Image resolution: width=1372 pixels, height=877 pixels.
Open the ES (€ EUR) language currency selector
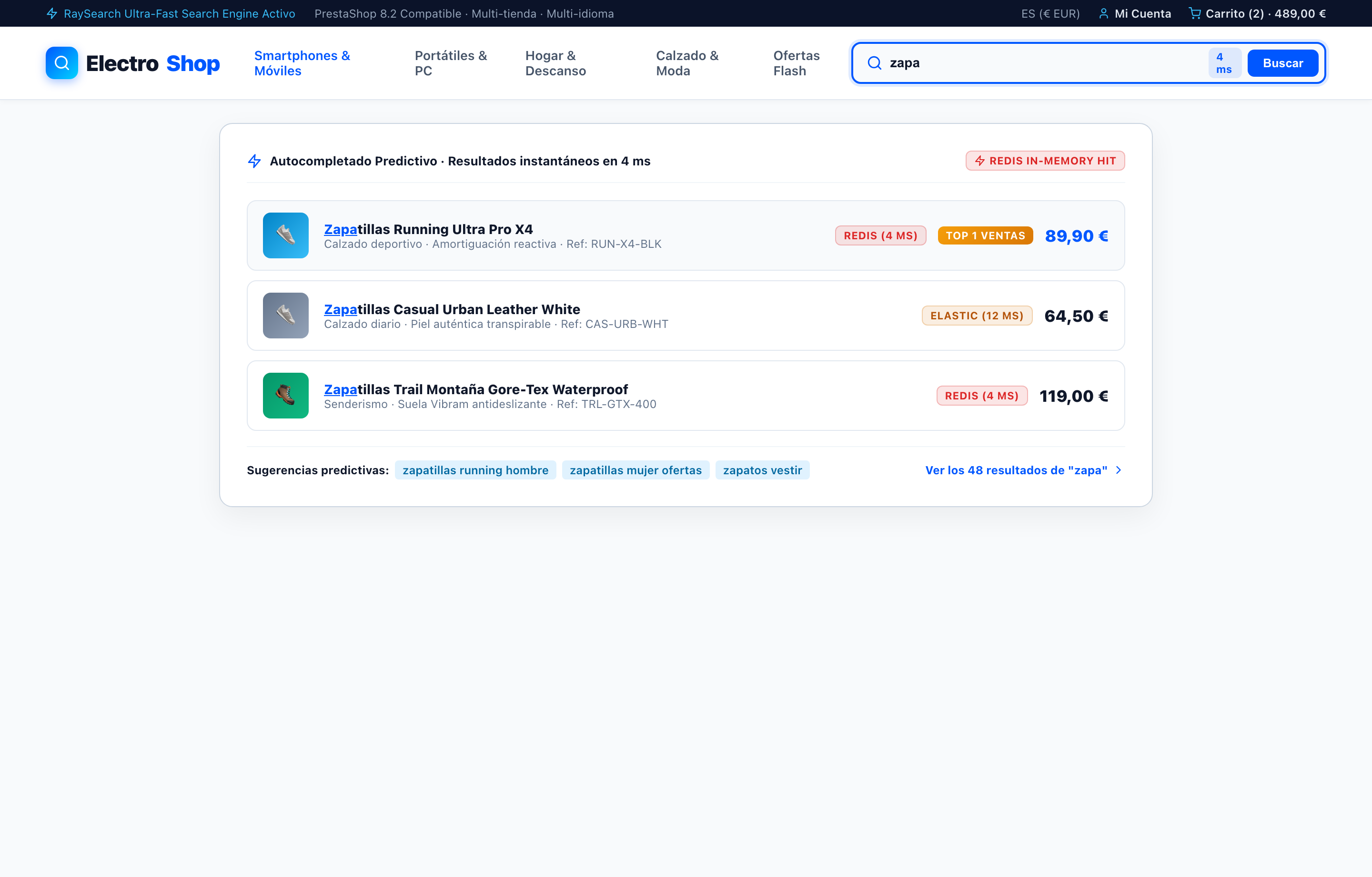[x=1050, y=14]
